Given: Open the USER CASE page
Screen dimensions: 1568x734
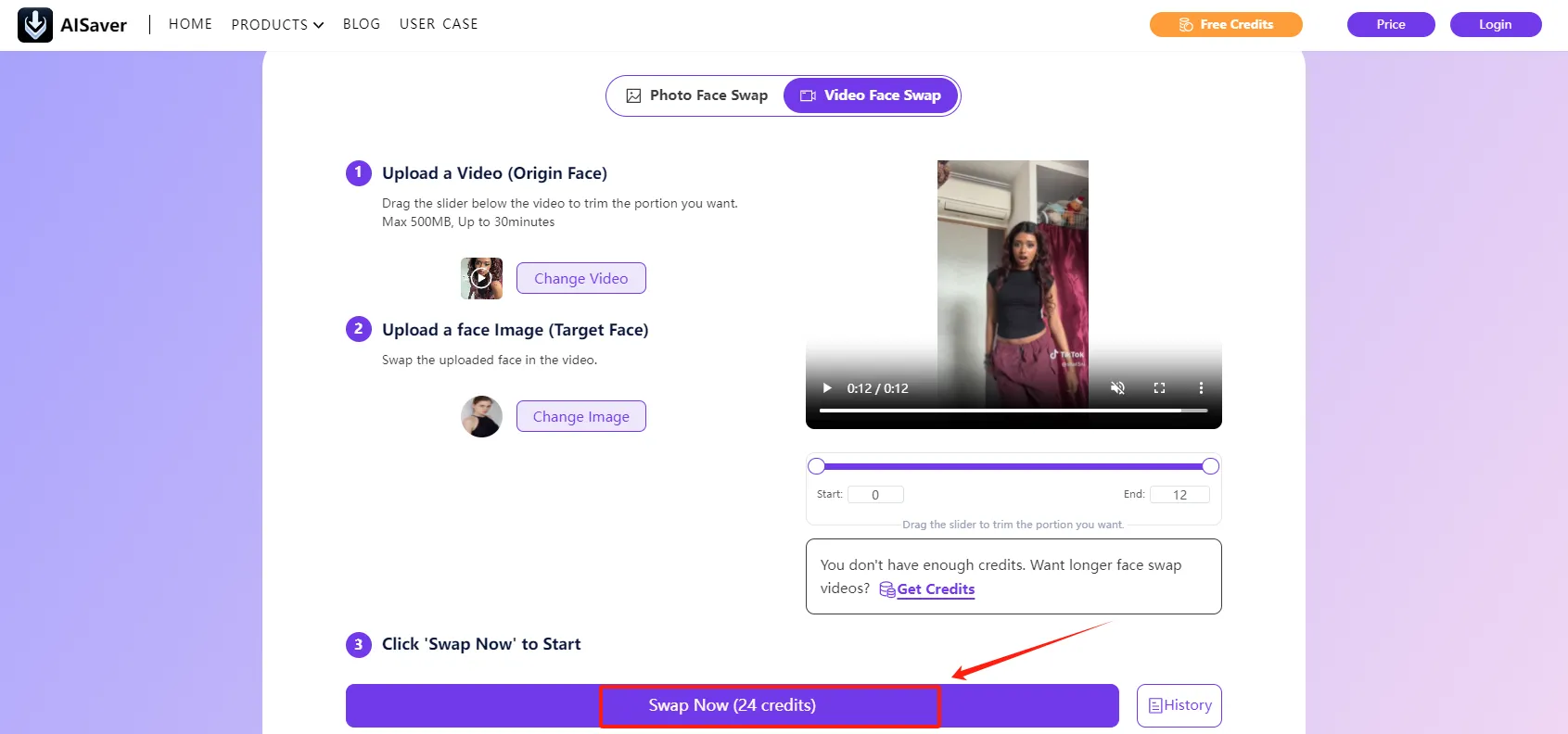Looking at the screenshot, I should click(439, 24).
